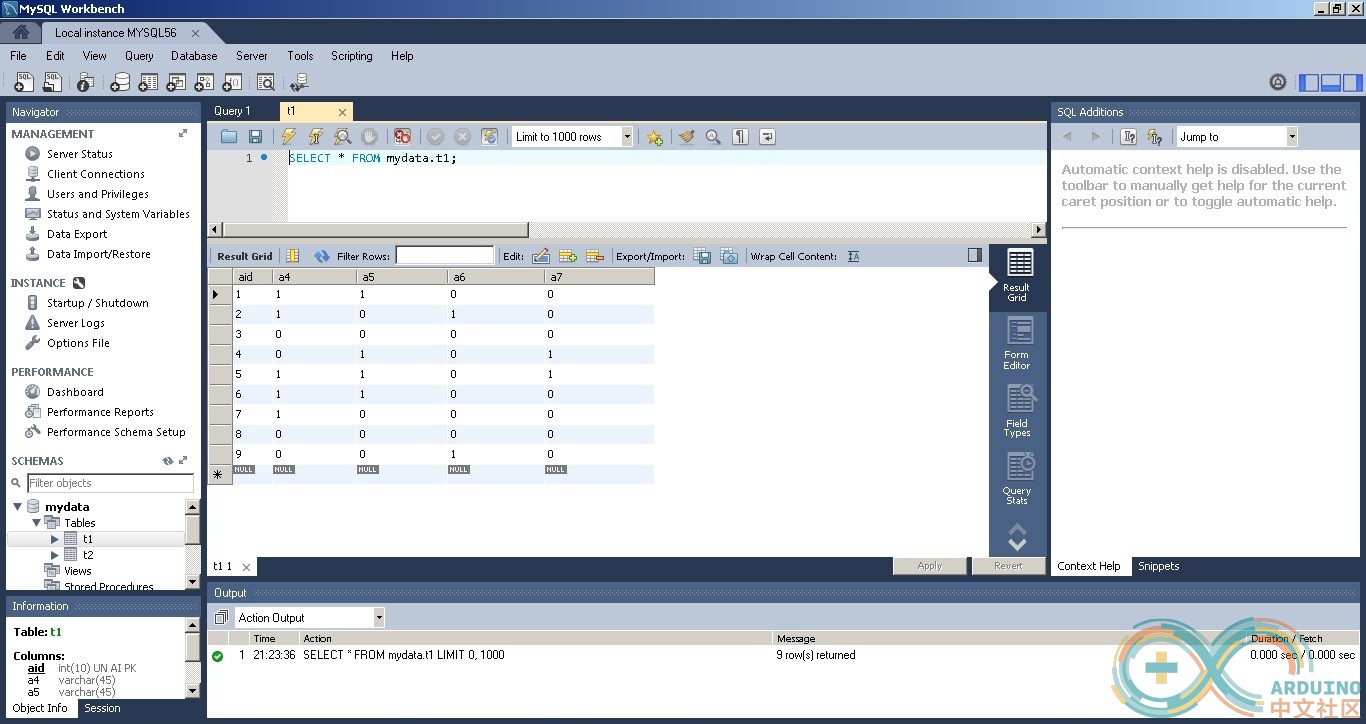Screen dimensions: 1366x724
Task: Open Jump to dropdown in SQL Additions
Action: (x=1292, y=137)
